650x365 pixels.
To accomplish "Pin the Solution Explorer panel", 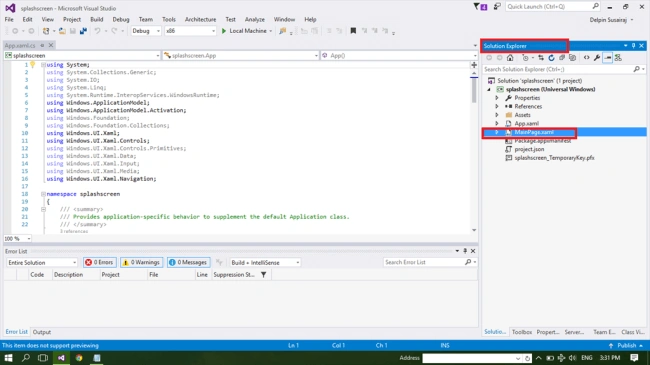I will tap(633, 46).
